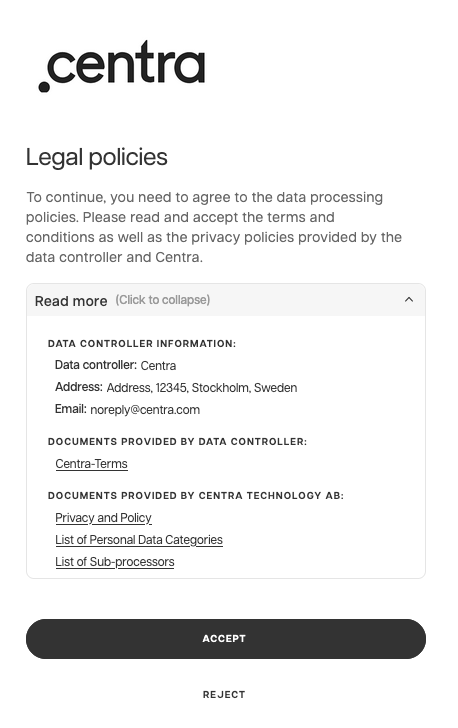Select the noreply@centra.com email address
The width and height of the screenshot is (458, 728).
145,410
